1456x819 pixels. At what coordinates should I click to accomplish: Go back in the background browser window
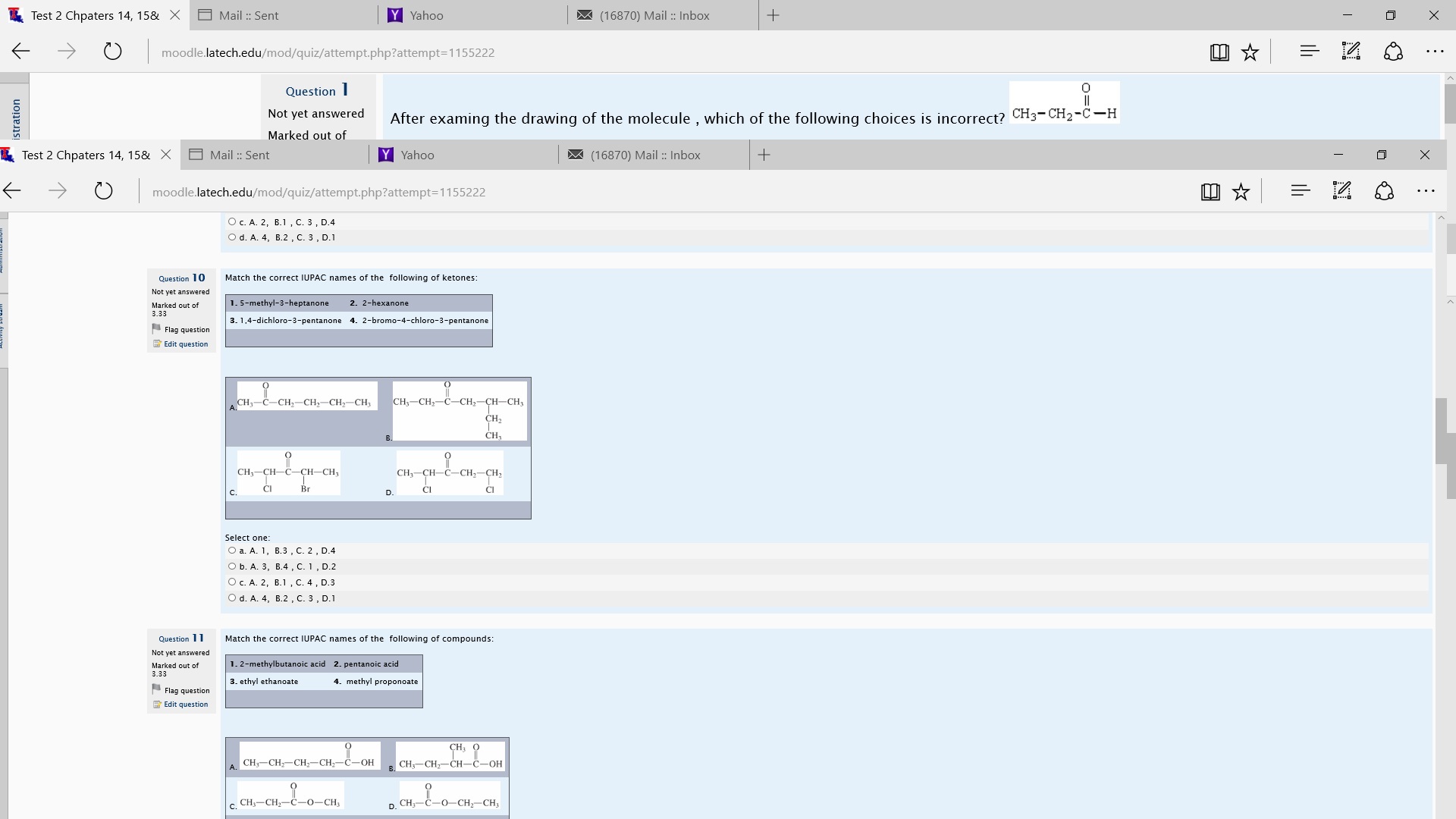click(x=21, y=52)
